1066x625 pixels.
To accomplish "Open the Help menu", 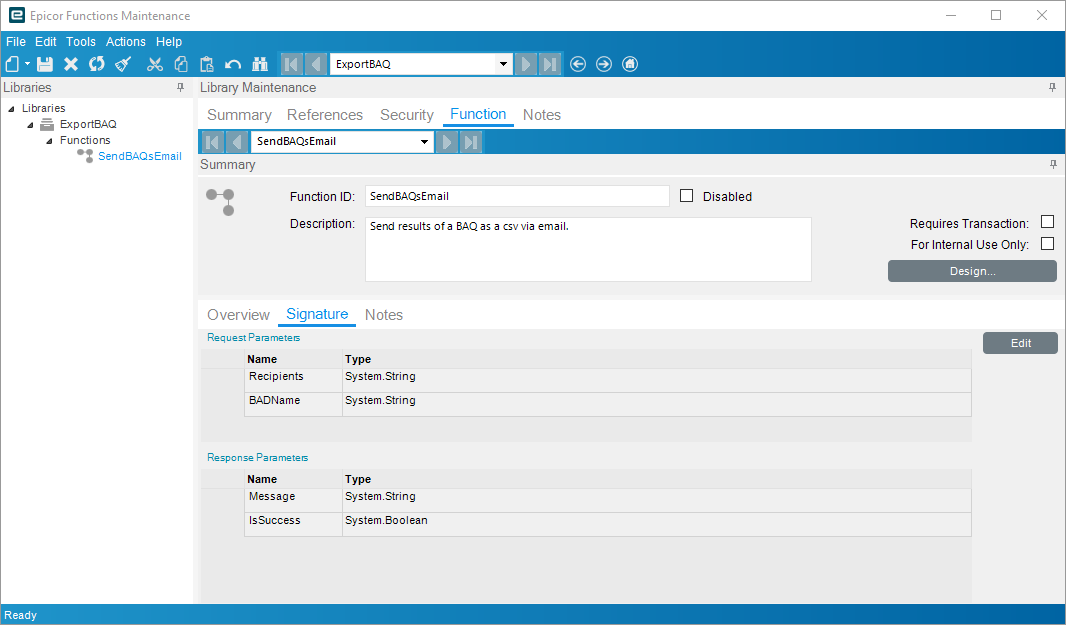I will pyautogui.click(x=169, y=41).
